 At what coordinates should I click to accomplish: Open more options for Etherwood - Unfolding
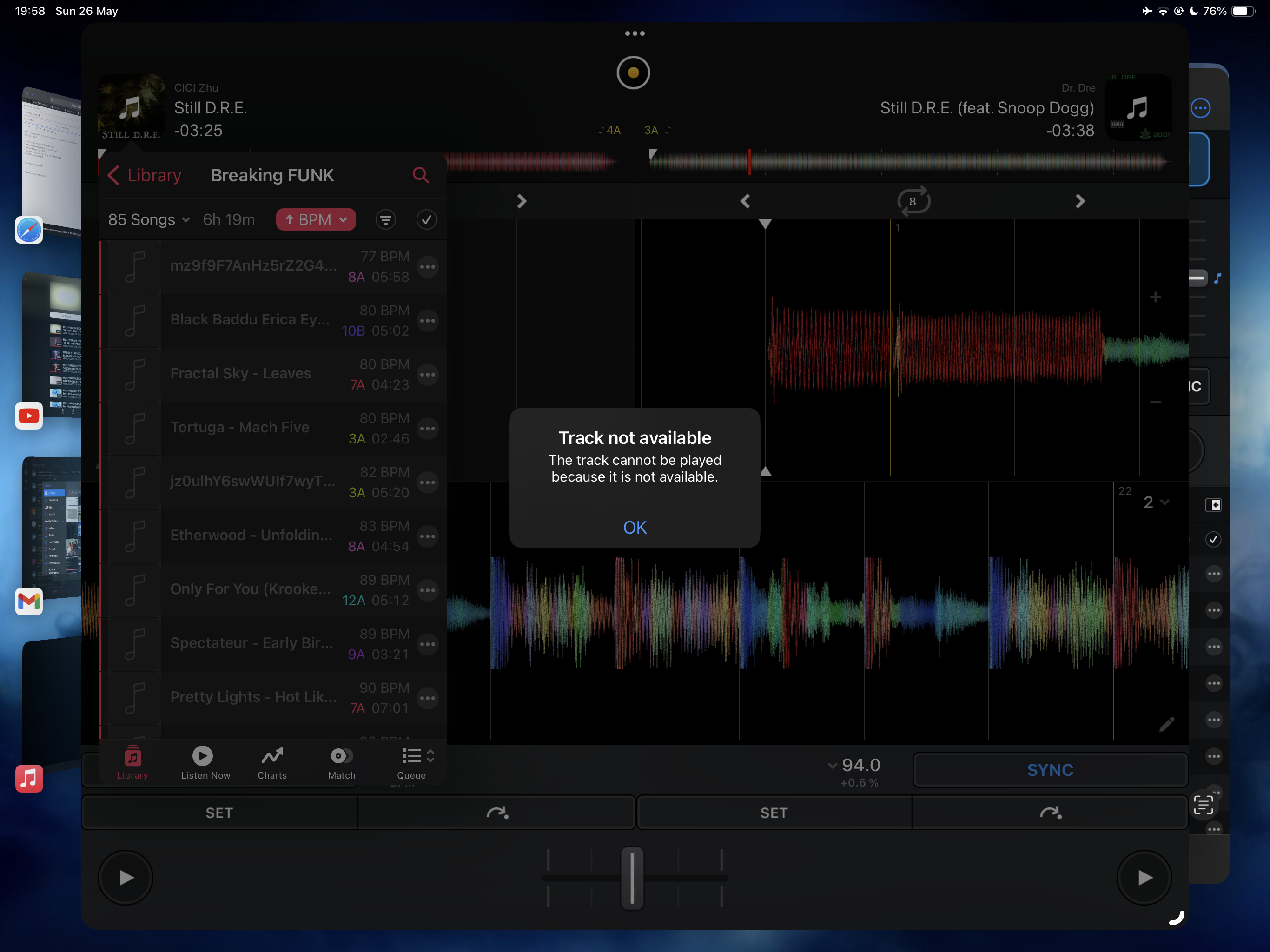[x=427, y=536]
